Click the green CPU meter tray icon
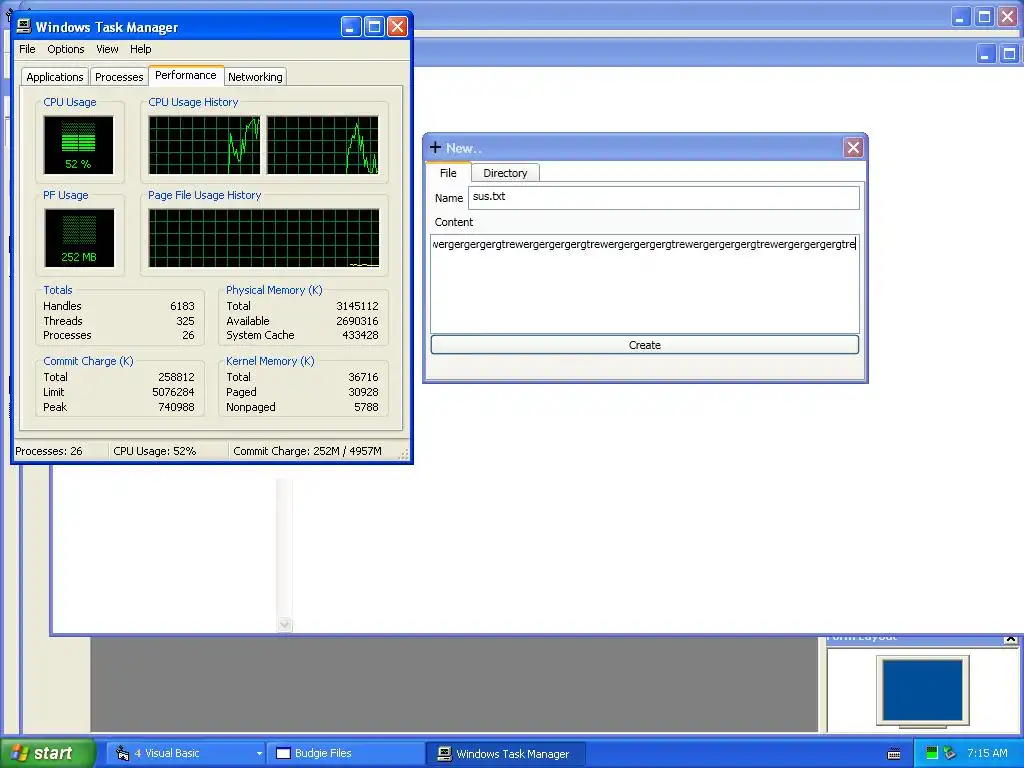 coord(932,753)
